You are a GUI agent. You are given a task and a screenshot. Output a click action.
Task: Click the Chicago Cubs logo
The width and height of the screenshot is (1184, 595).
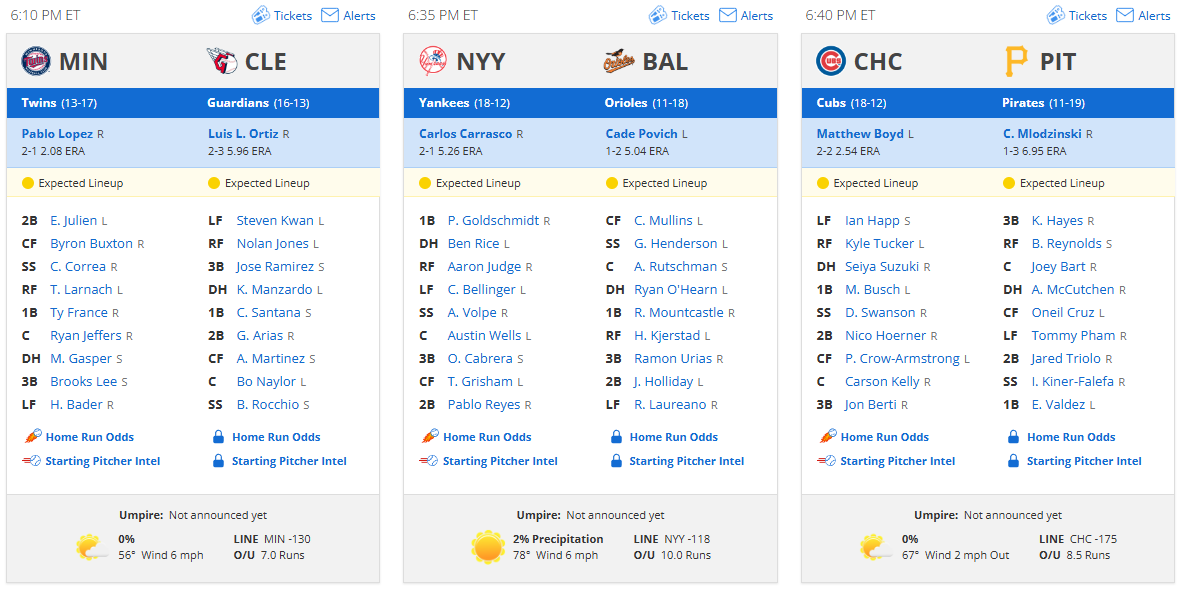point(831,61)
